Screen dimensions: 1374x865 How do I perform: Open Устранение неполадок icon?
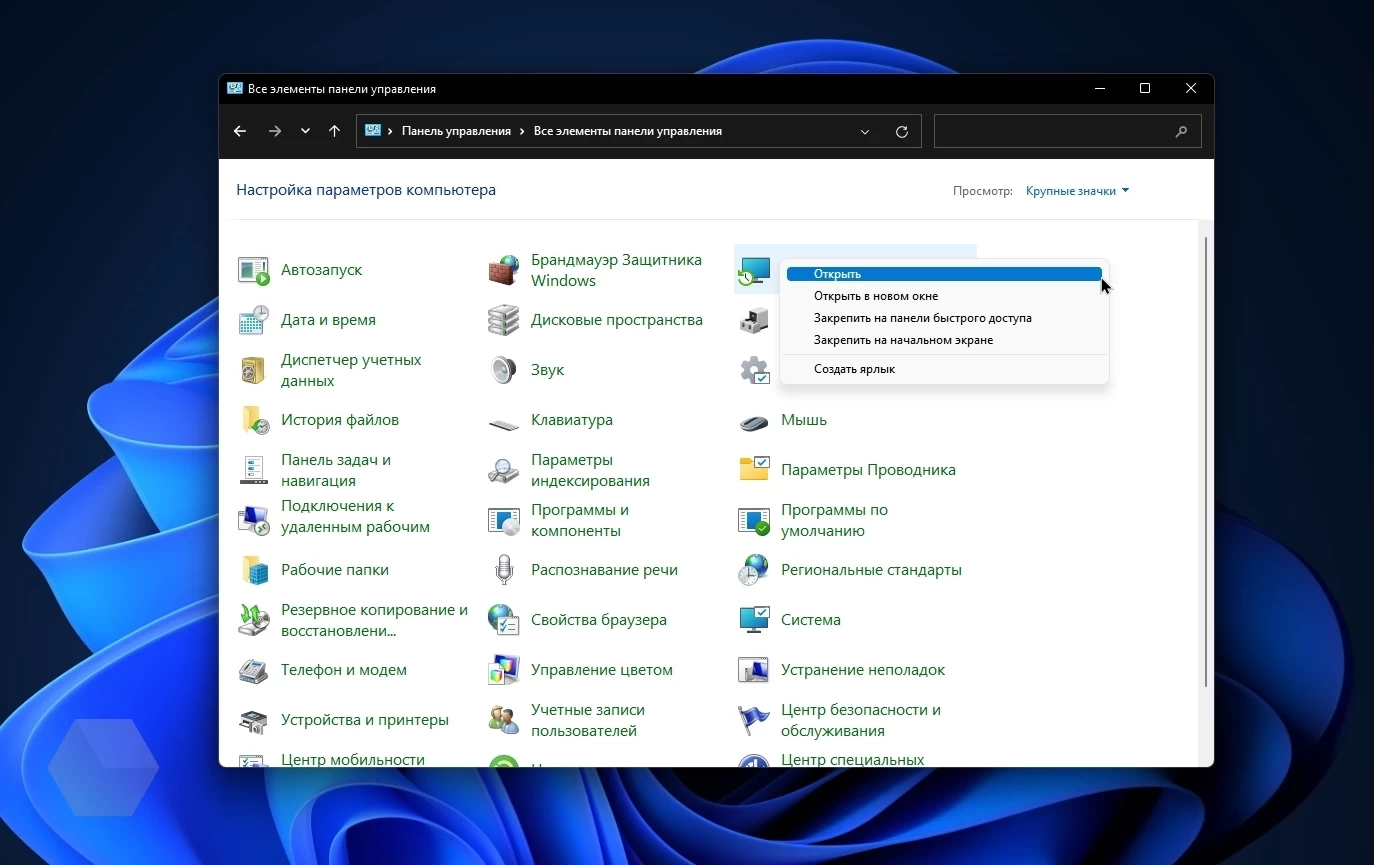click(754, 669)
